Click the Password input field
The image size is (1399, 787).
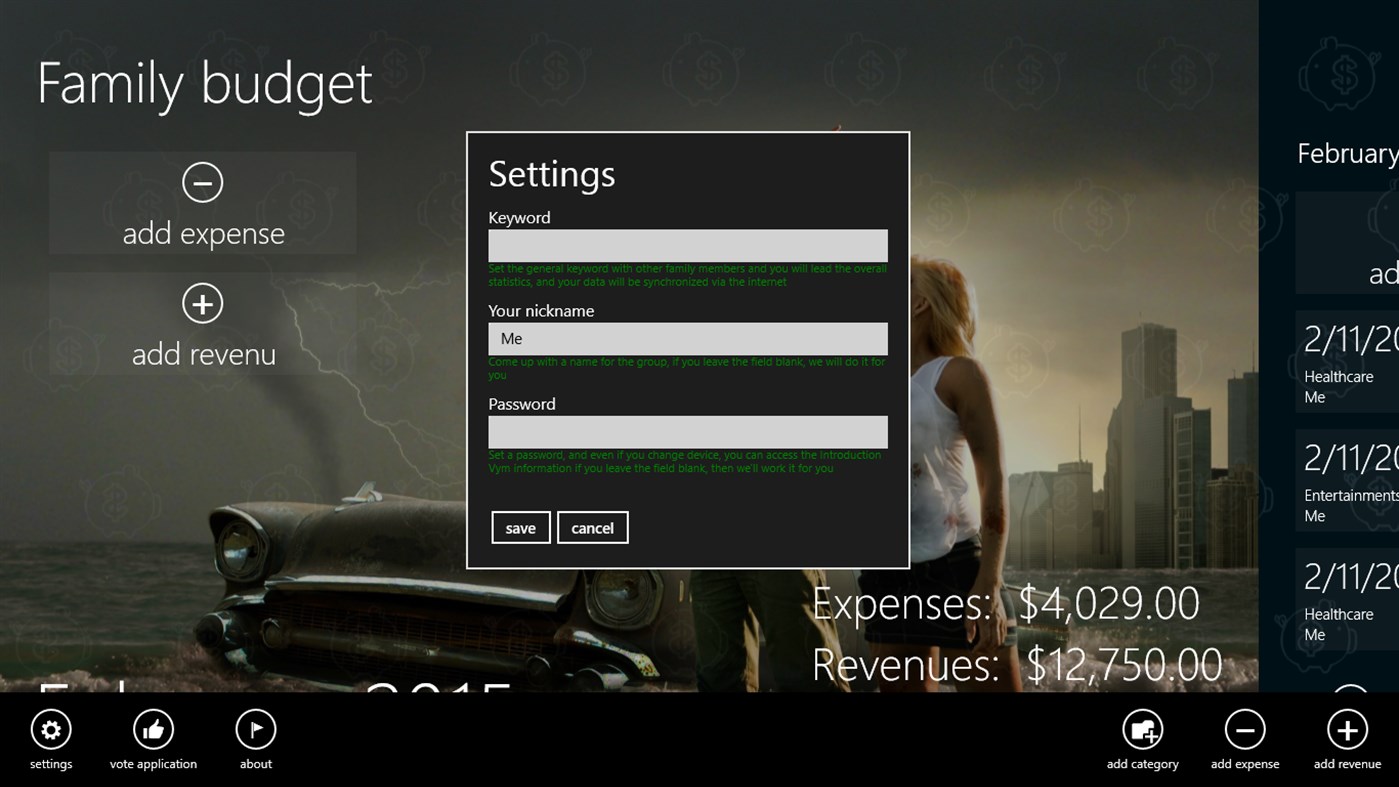687,431
